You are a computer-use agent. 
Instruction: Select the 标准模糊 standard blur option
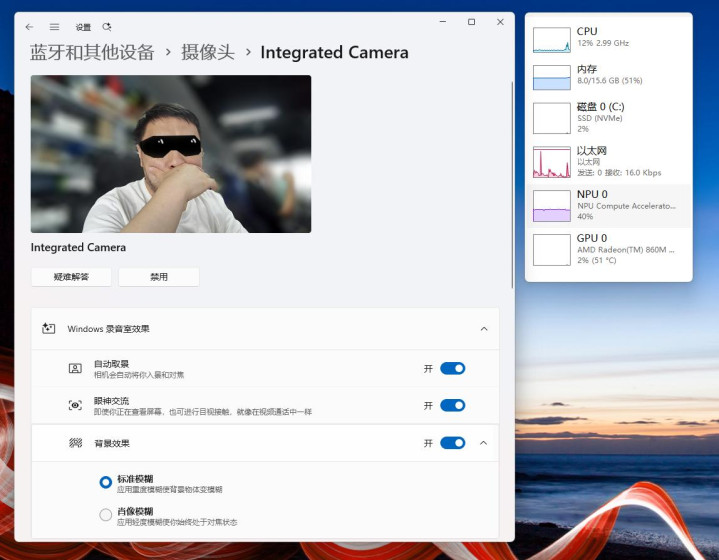coord(106,482)
